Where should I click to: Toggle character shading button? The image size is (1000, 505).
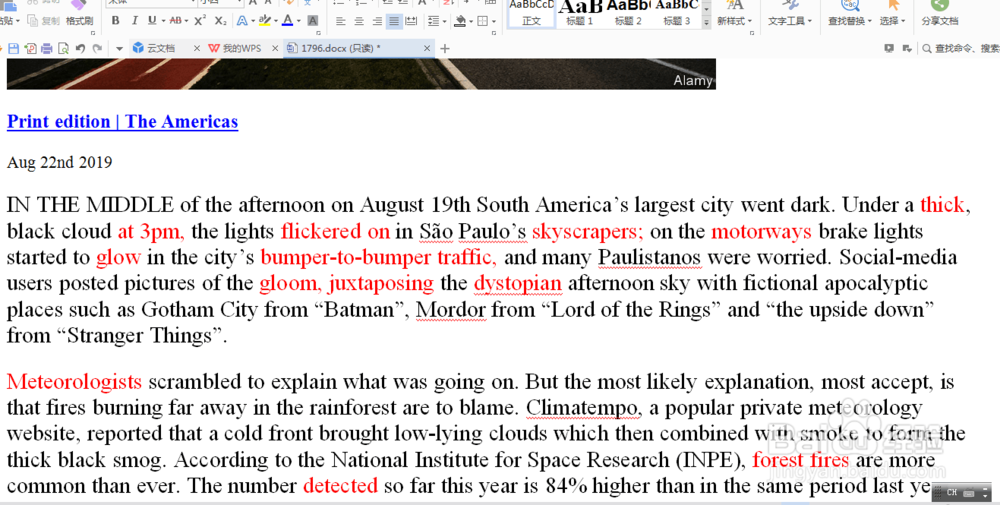(313, 20)
